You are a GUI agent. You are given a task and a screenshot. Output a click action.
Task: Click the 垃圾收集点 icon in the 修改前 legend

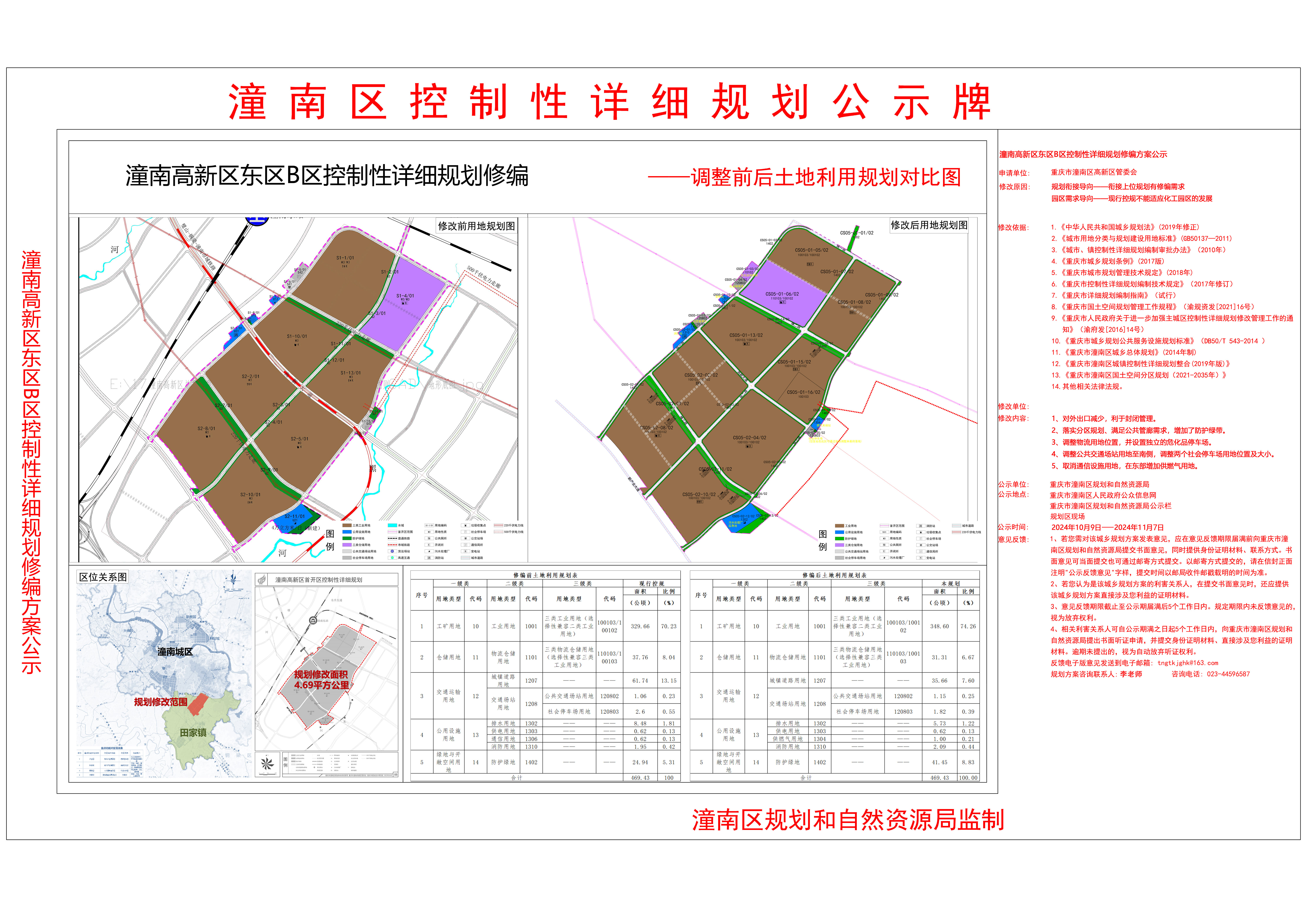[466, 525]
